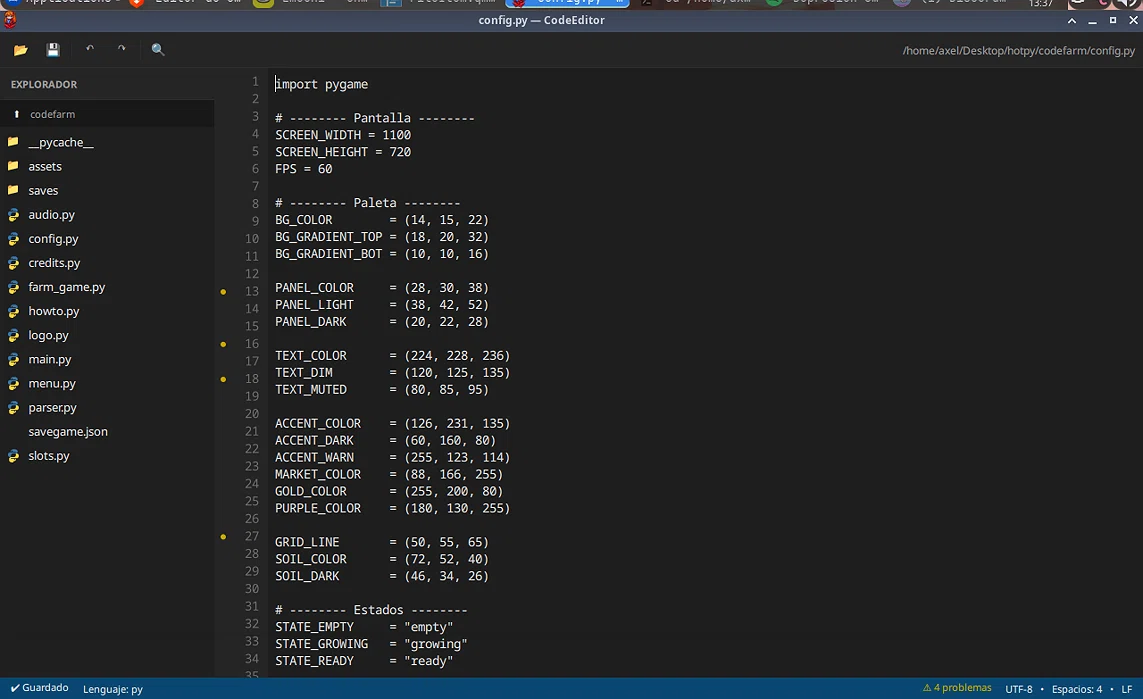Screen dimensions: 1143x699
Task: Open search with the magnifier icon
Action: [x=157, y=50]
